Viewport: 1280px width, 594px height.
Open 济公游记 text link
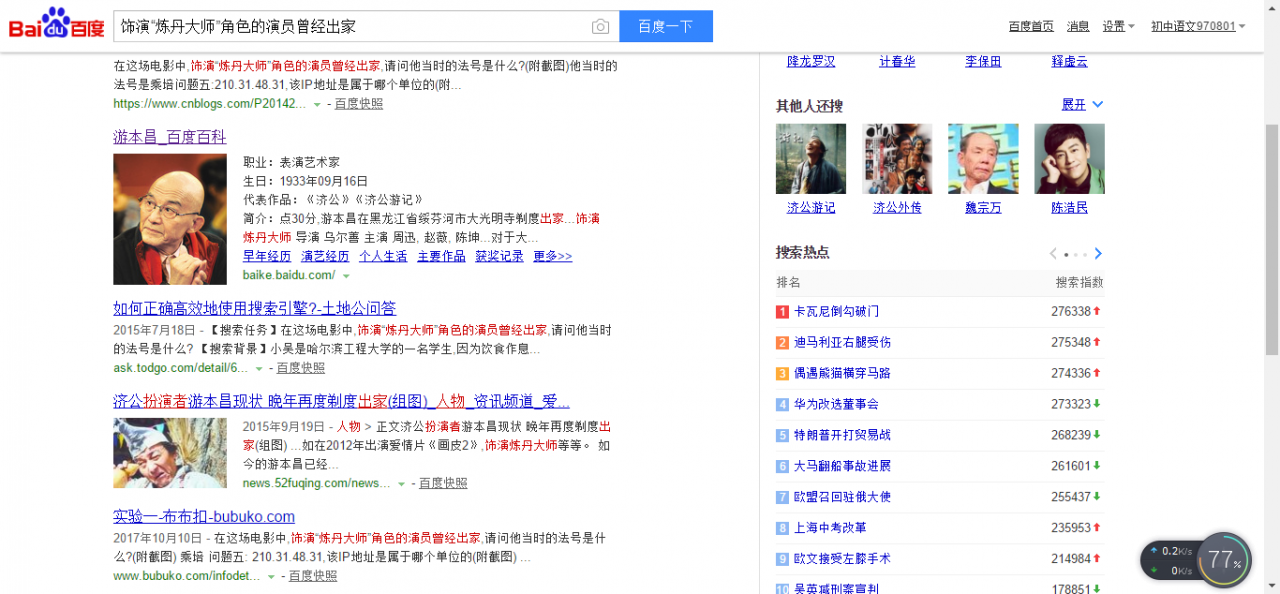[x=811, y=208]
